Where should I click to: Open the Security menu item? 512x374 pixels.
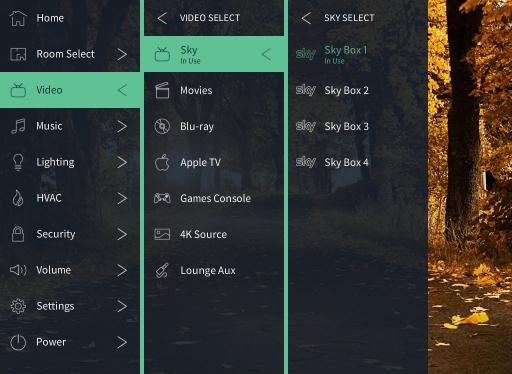tap(70, 234)
